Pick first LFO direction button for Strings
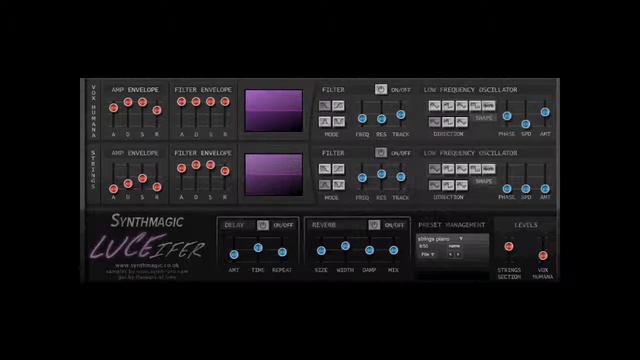This screenshot has height=360, width=640. point(435,185)
